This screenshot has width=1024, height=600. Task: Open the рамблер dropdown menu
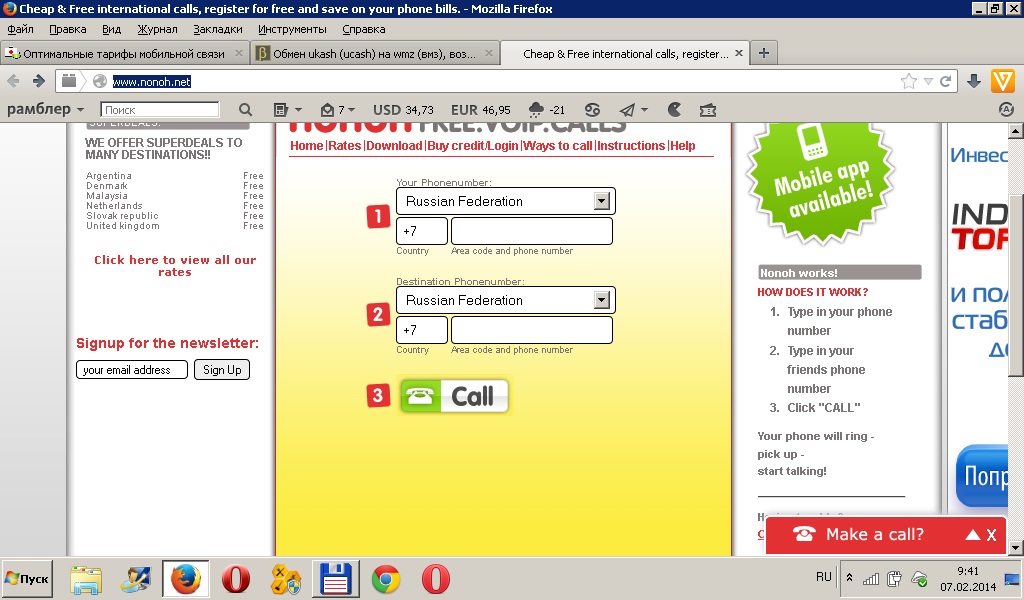click(x=45, y=109)
